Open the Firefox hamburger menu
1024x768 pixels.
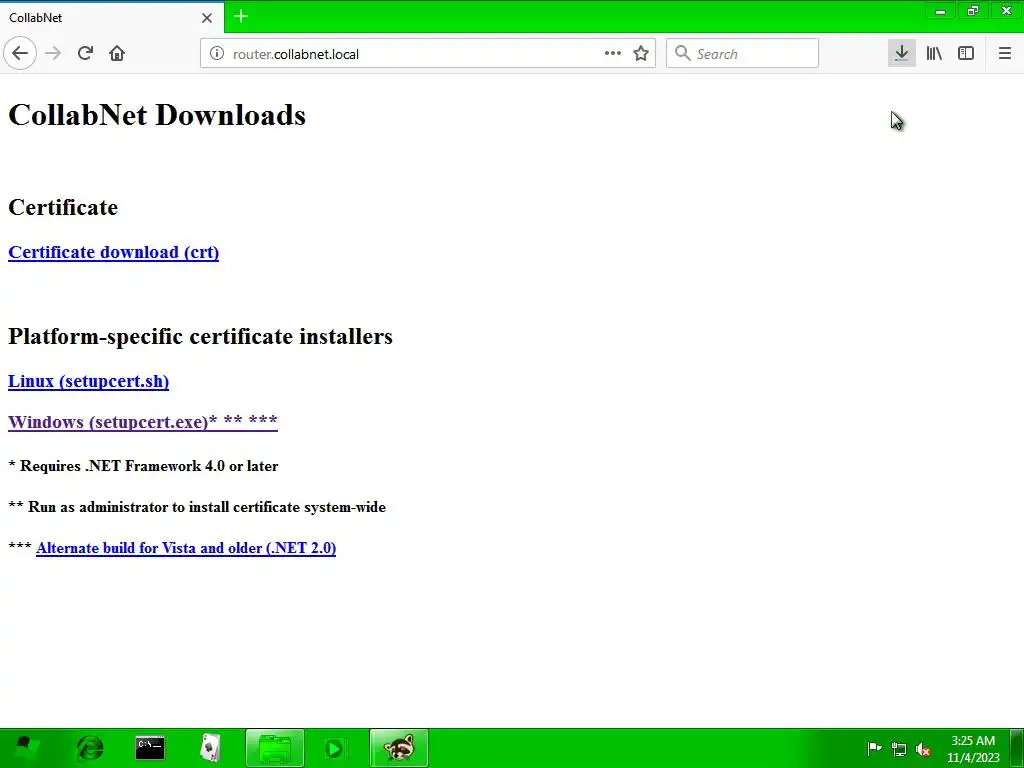[1004, 54]
